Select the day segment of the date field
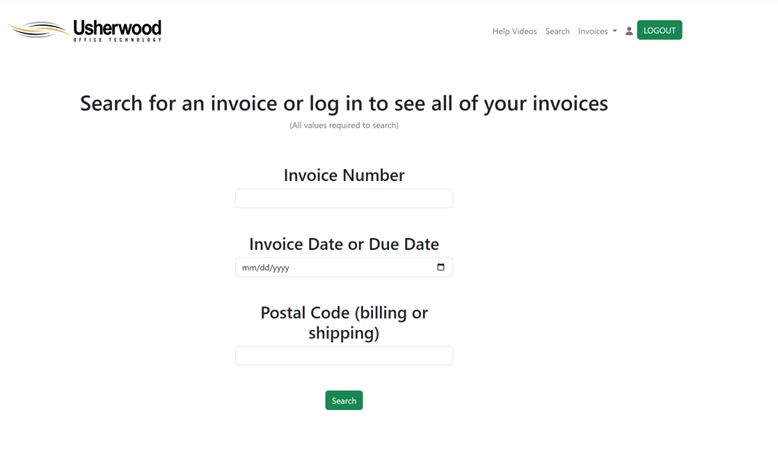The height and width of the screenshot is (465, 778). (262, 268)
